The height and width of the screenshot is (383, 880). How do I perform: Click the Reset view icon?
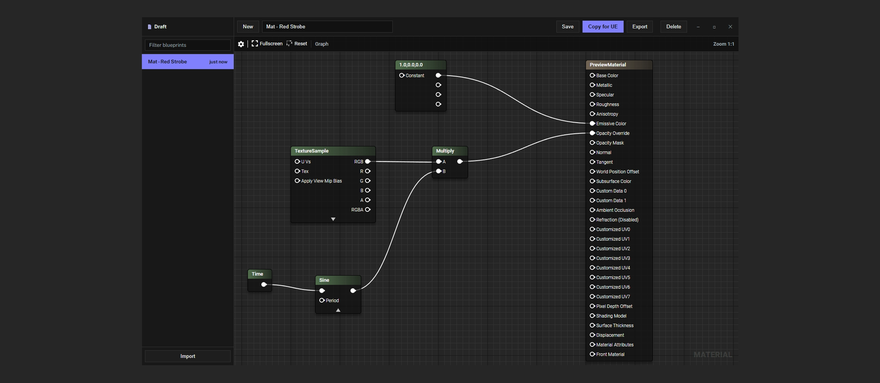[x=290, y=43]
